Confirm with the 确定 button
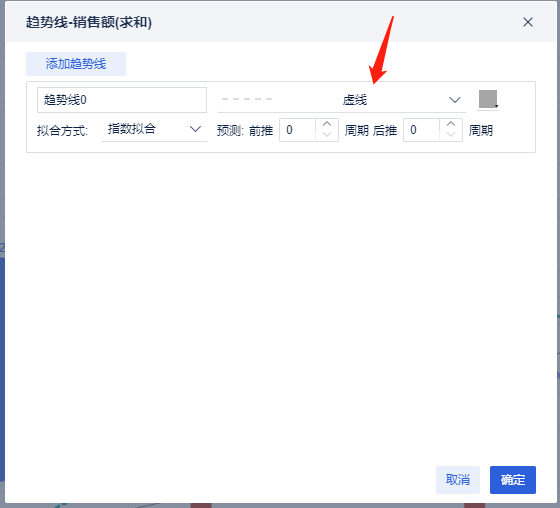The height and width of the screenshot is (508, 560). click(512, 480)
